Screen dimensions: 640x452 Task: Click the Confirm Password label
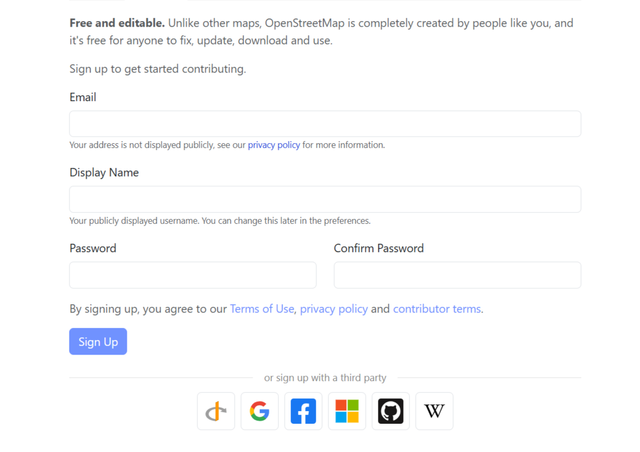(x=379, y=248)
